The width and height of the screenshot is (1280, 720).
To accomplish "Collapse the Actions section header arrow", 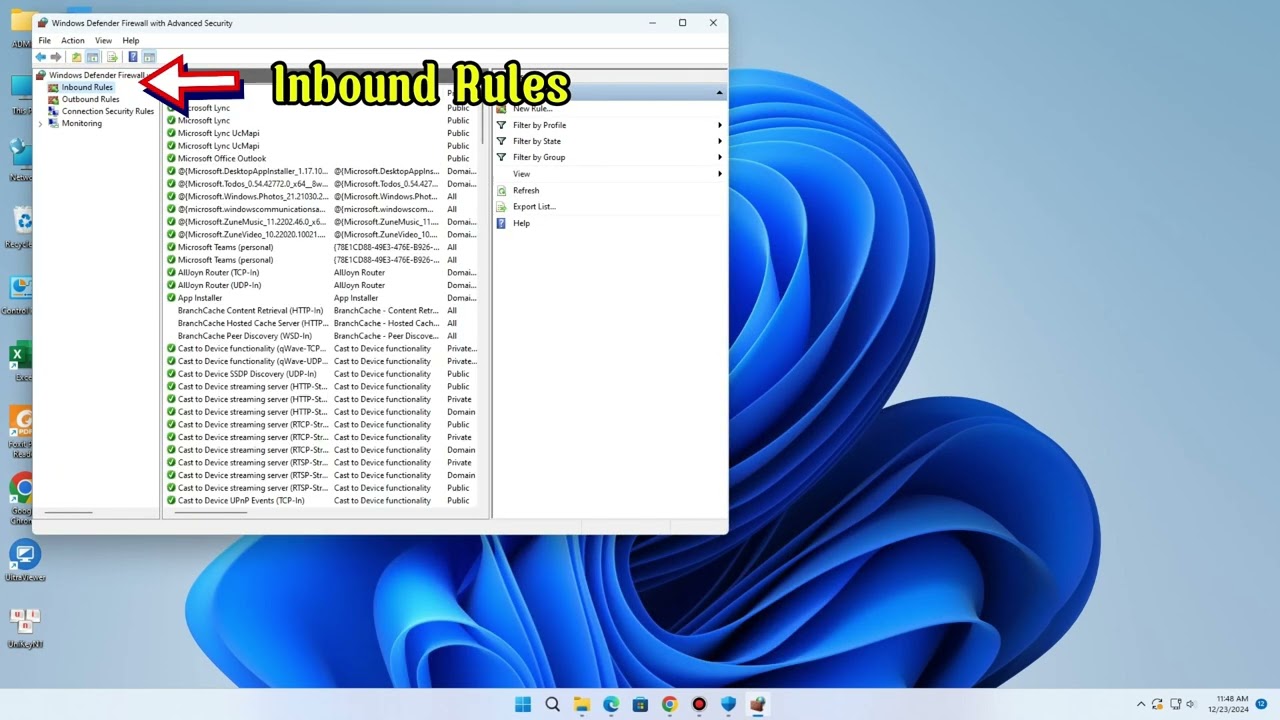I will [x=719, y=93].
